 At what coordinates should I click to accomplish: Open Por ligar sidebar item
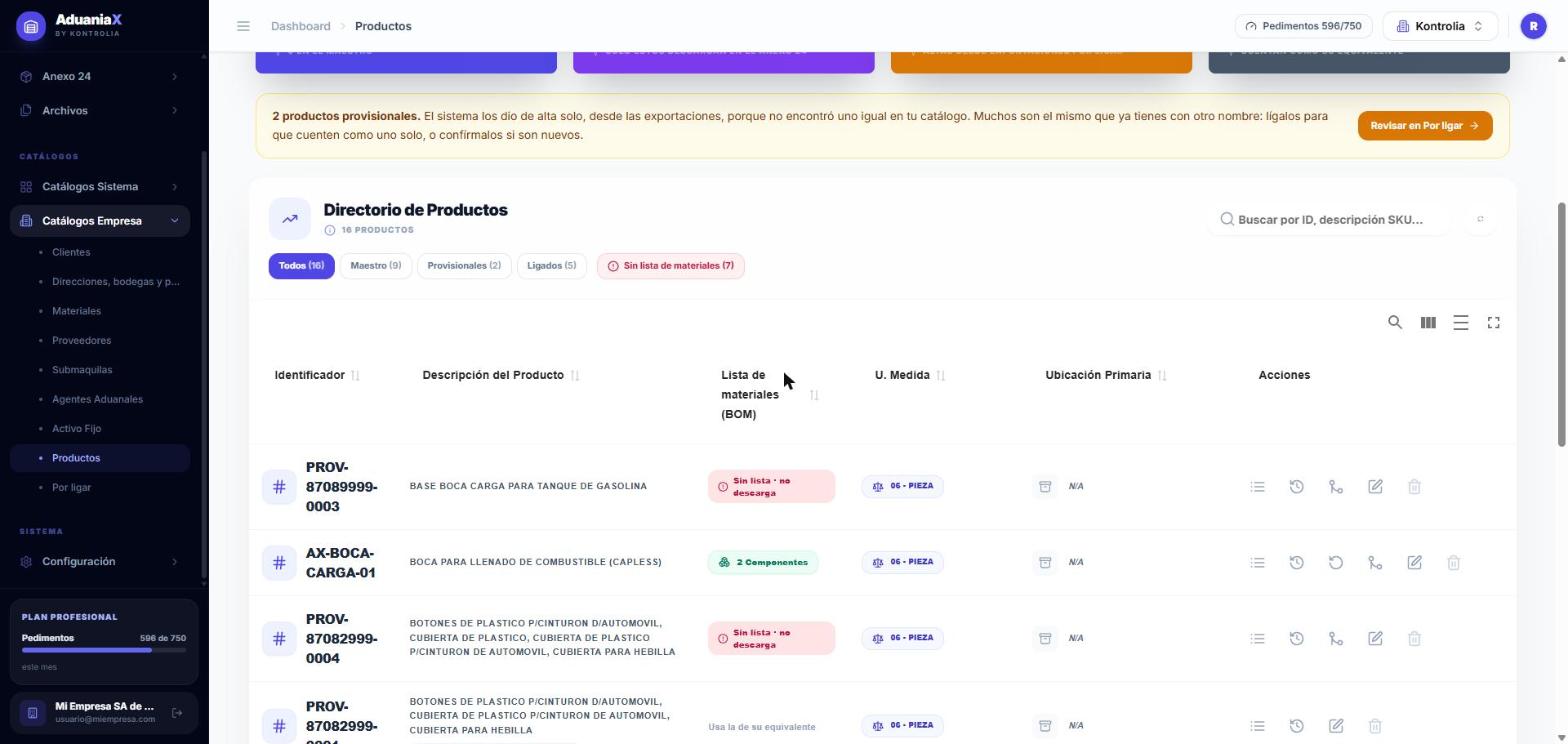pyautogui.click(x=71, y=487)
